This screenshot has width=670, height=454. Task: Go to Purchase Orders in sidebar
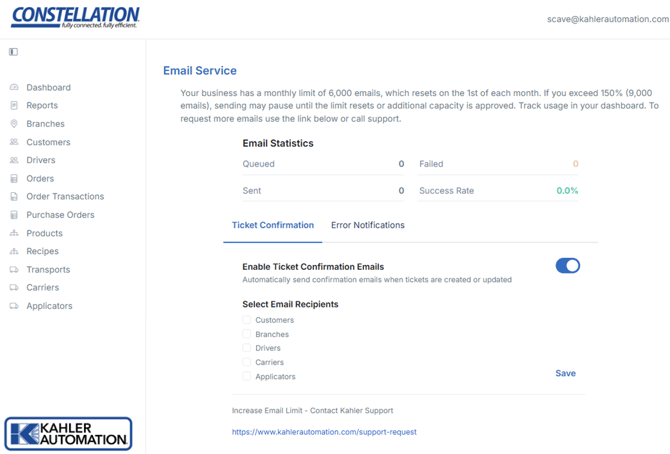pyautogui.click(x=60, y=215)
